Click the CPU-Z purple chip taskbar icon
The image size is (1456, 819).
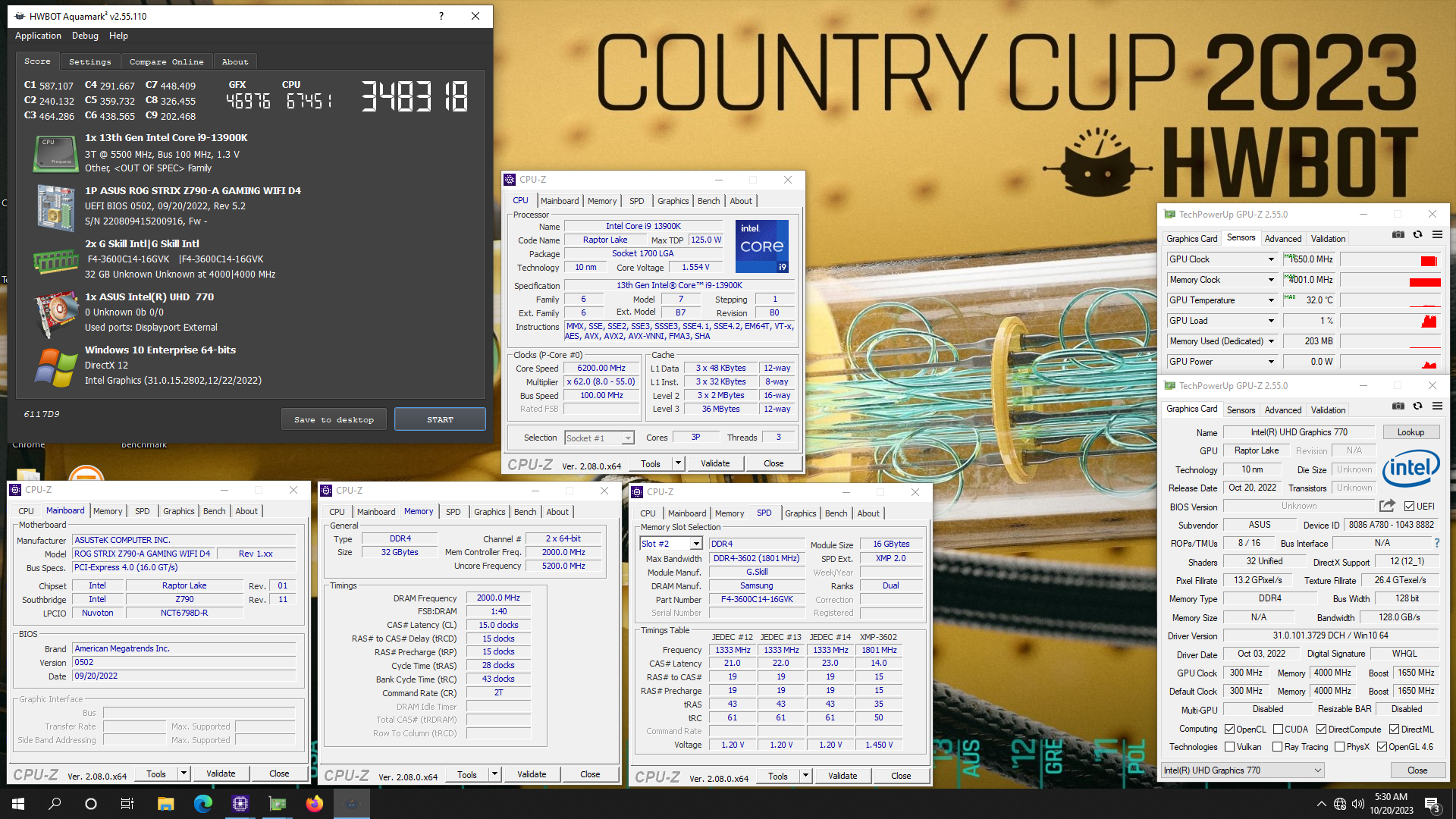coord(240,804)
